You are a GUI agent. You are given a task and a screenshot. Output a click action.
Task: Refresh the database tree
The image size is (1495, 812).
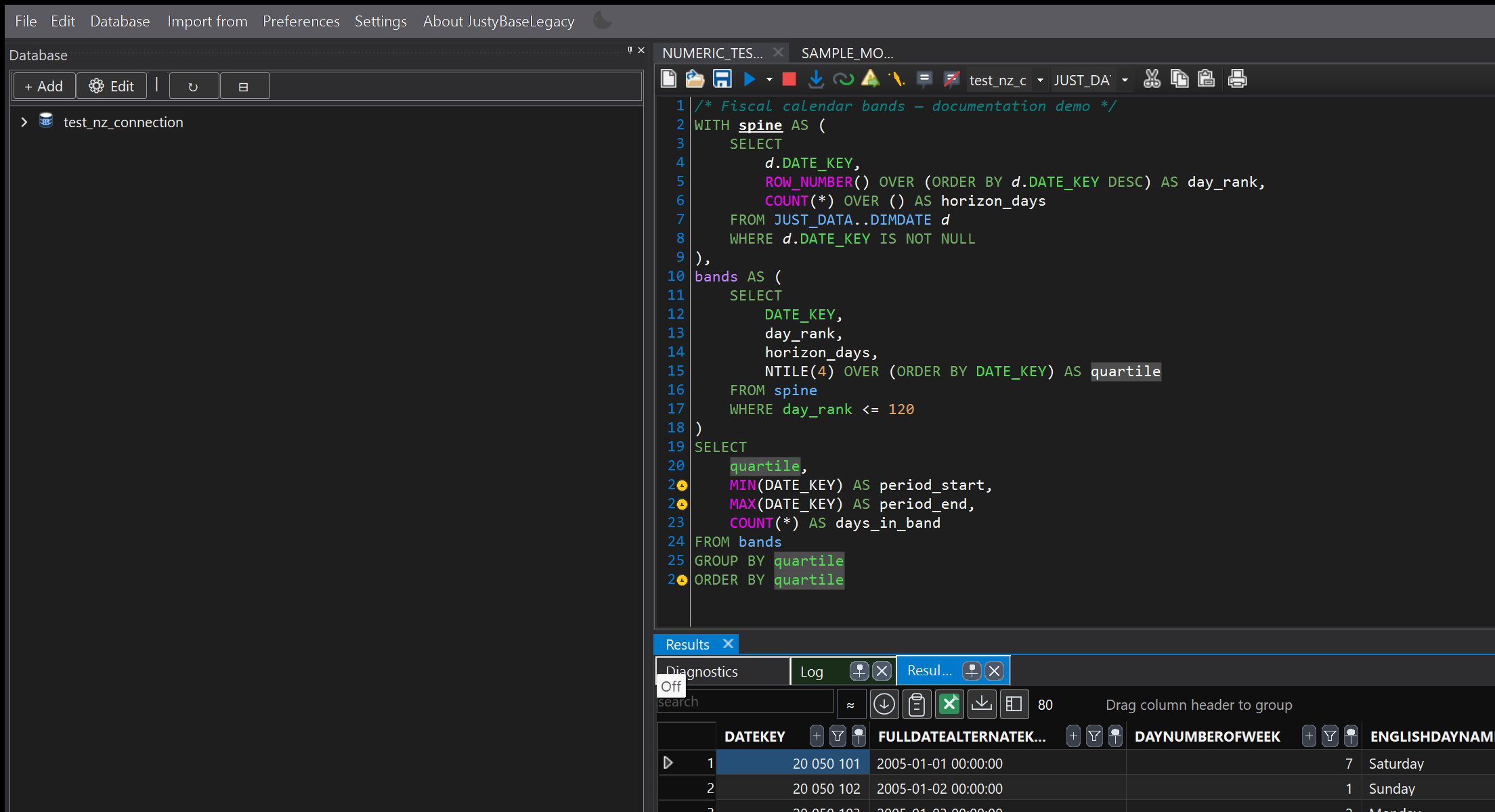click(x=194, y=86)
